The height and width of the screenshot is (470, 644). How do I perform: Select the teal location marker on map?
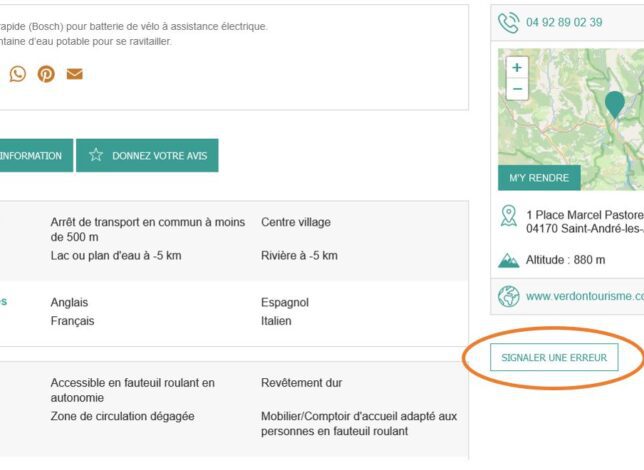[x=614, y=102]
